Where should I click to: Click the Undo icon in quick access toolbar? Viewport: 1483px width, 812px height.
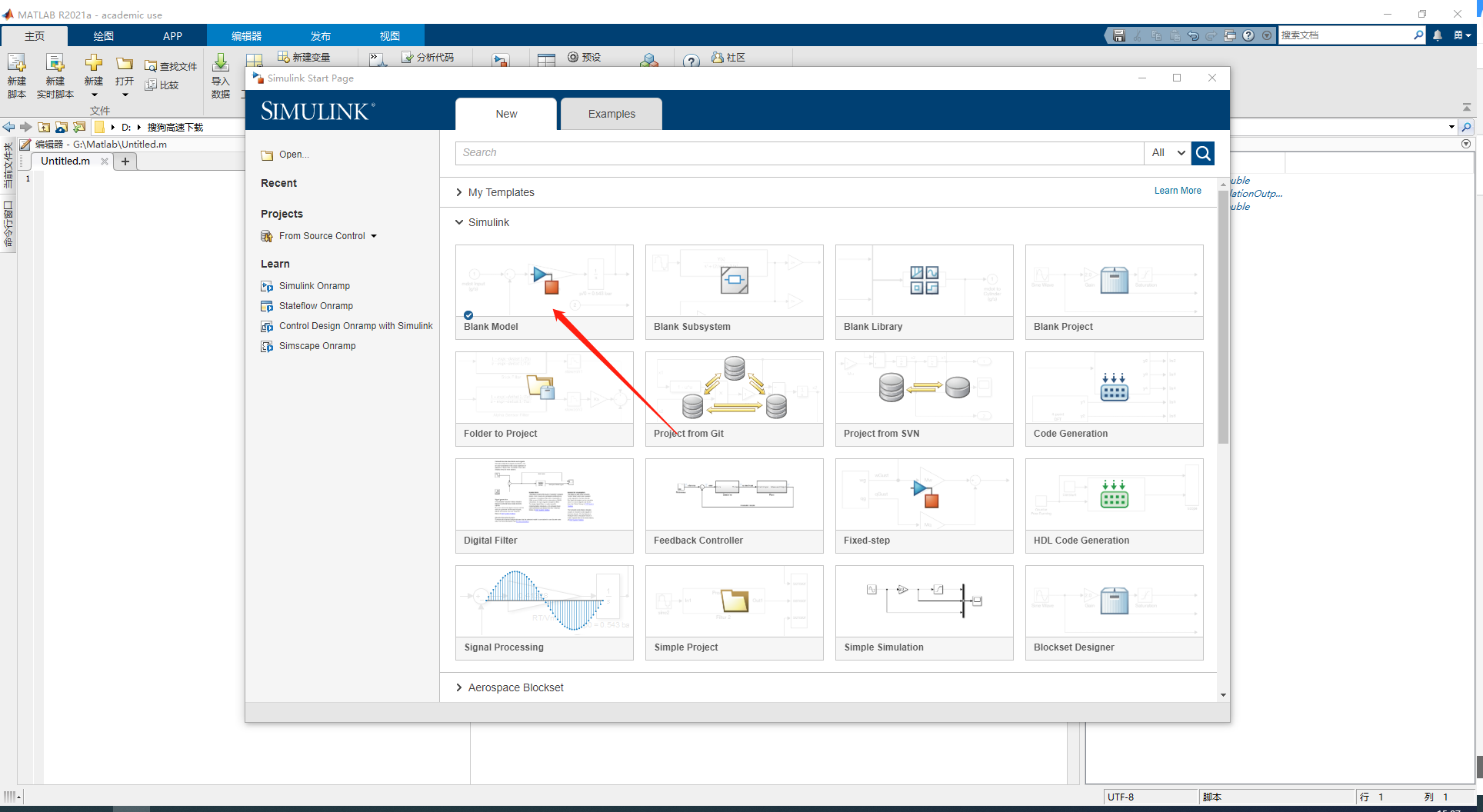pos(1193,35)
